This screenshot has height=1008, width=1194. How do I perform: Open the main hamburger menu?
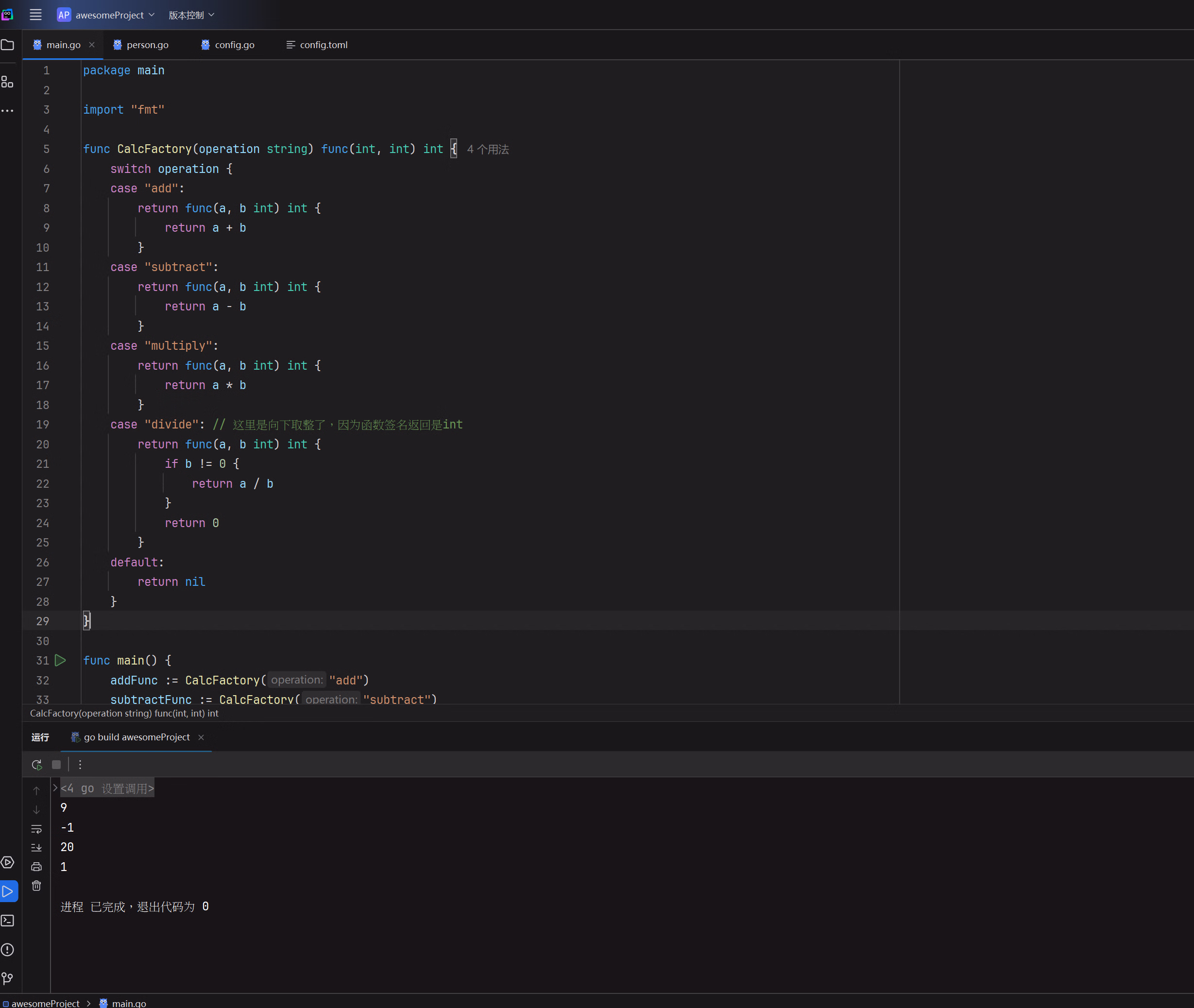pos(35,15)
